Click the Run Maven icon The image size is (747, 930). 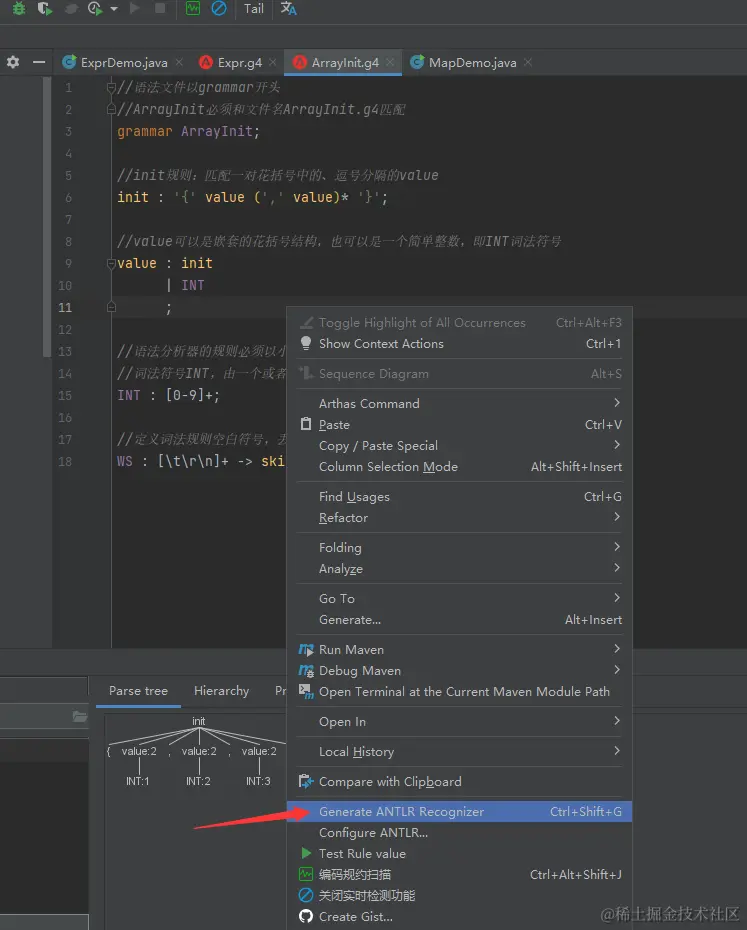tap(306, 649)
